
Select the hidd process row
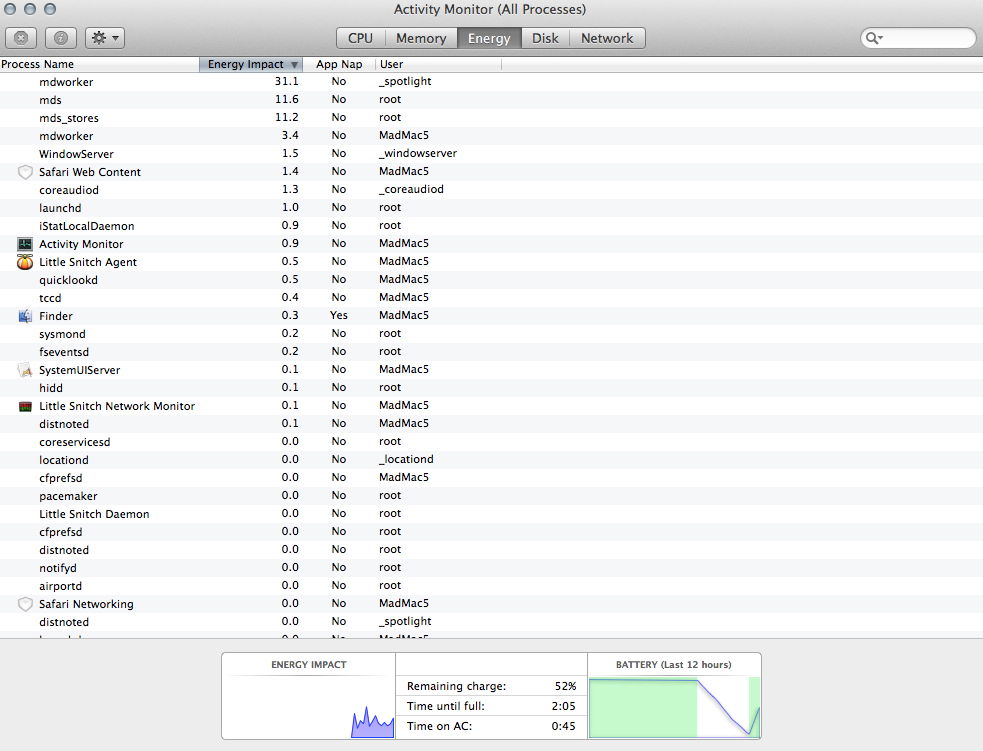492,388
